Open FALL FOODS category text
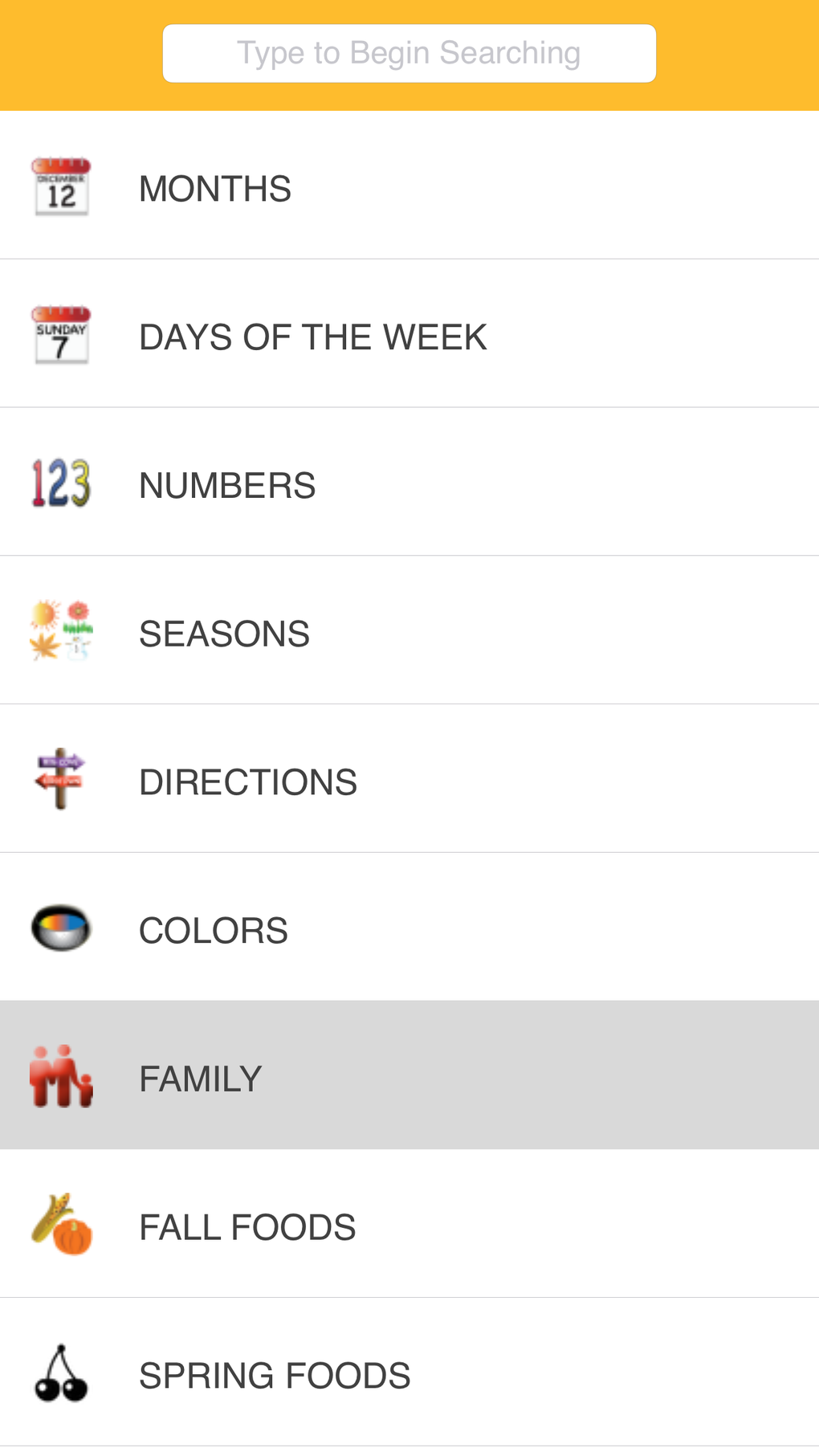The image size is (819, 1456). click(x=247, y=1228)
